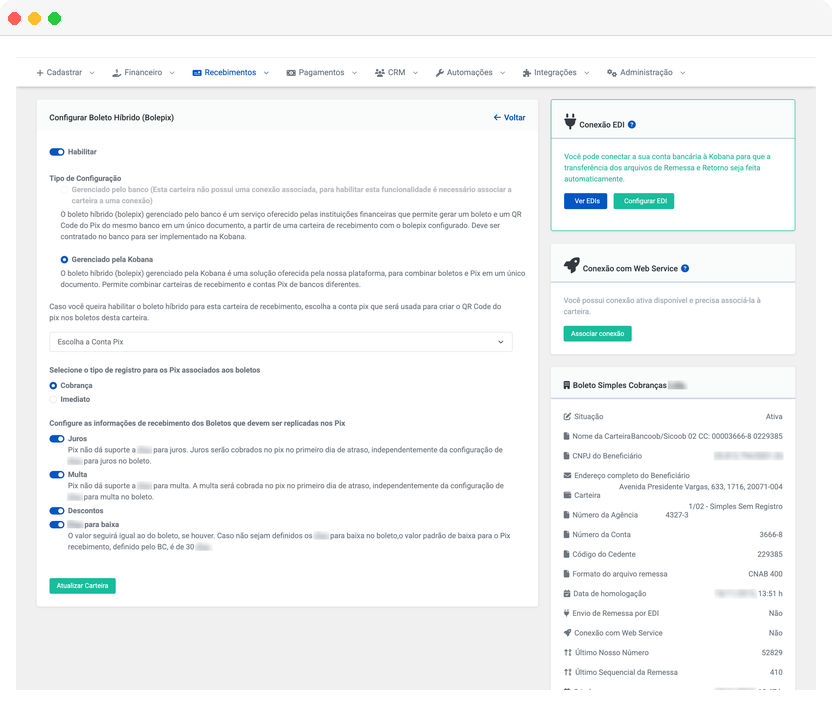The image size is (832, 706).
Task: Select the Imediato registration type
Action: click(x=55, y=398)
